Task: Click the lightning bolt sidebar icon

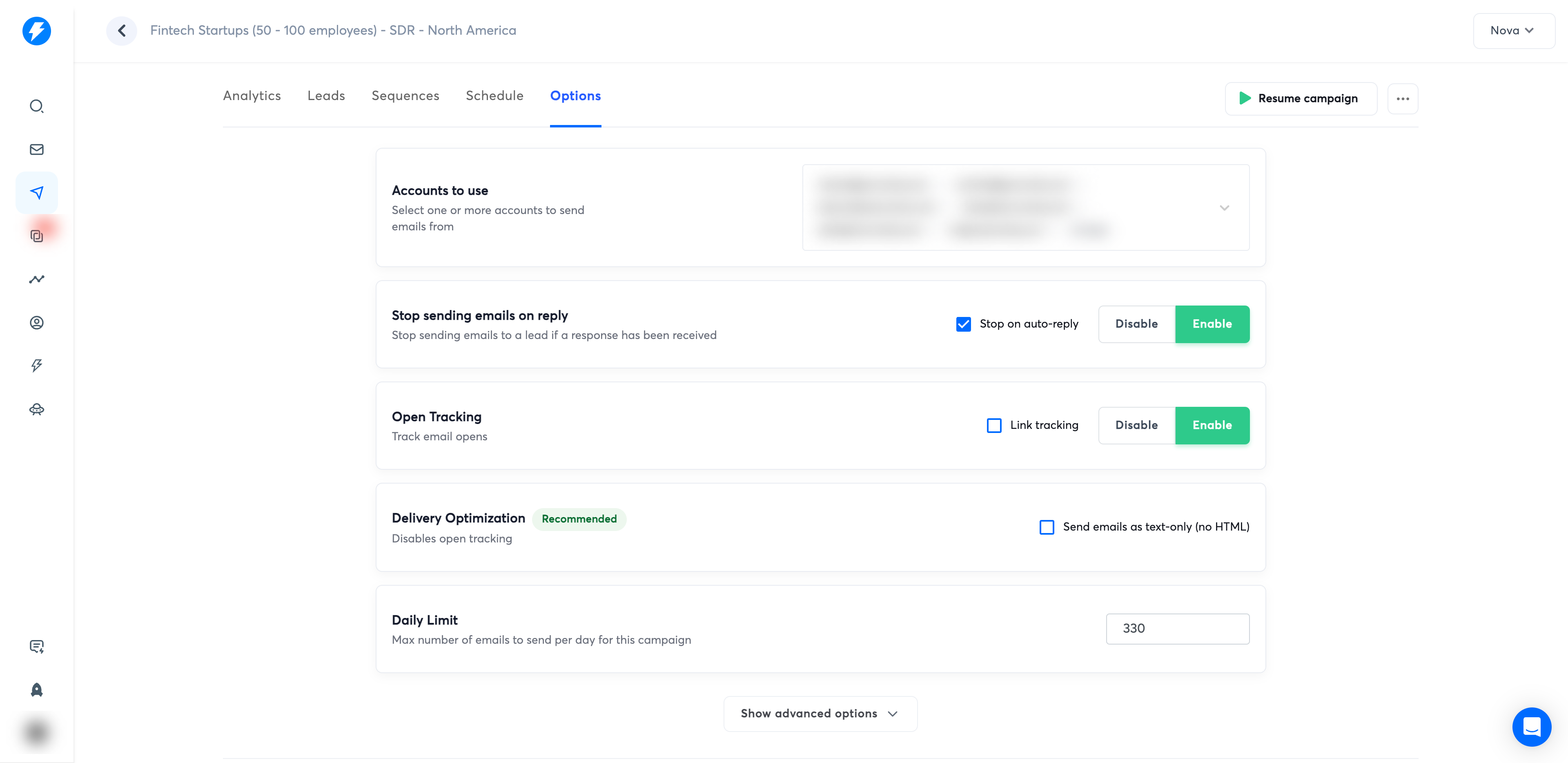Action: click(36, 365)
